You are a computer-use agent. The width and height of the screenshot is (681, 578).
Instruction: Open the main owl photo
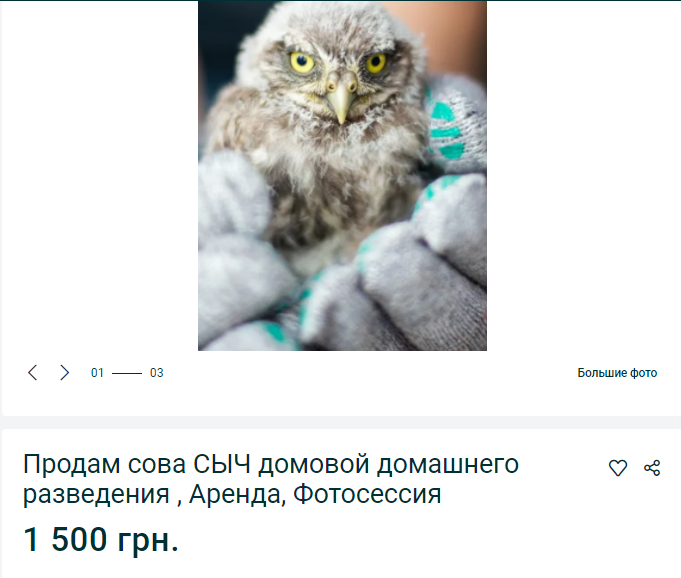342,175
